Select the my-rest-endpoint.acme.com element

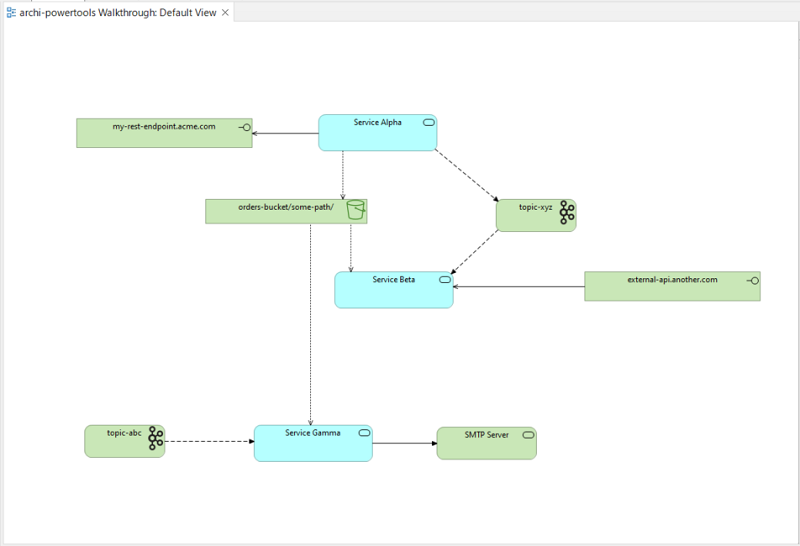[x=164, y=133]
